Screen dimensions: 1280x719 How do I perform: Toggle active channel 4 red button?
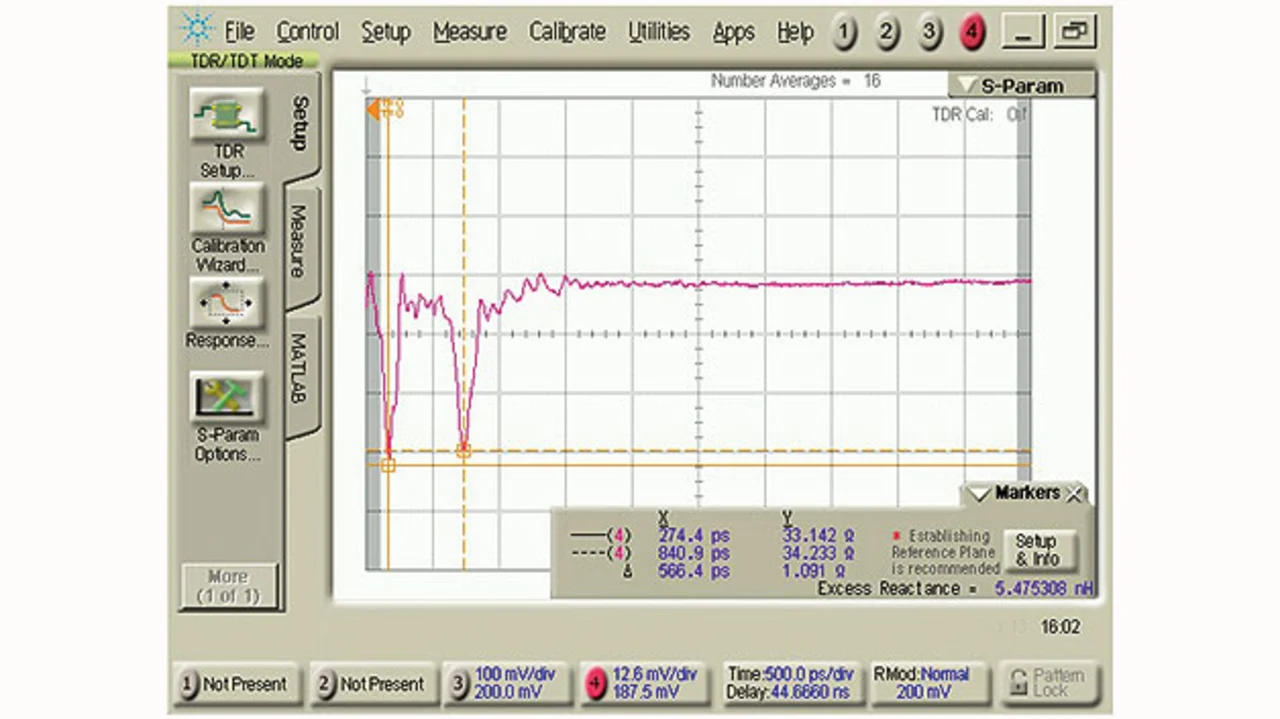coord(972,33)
